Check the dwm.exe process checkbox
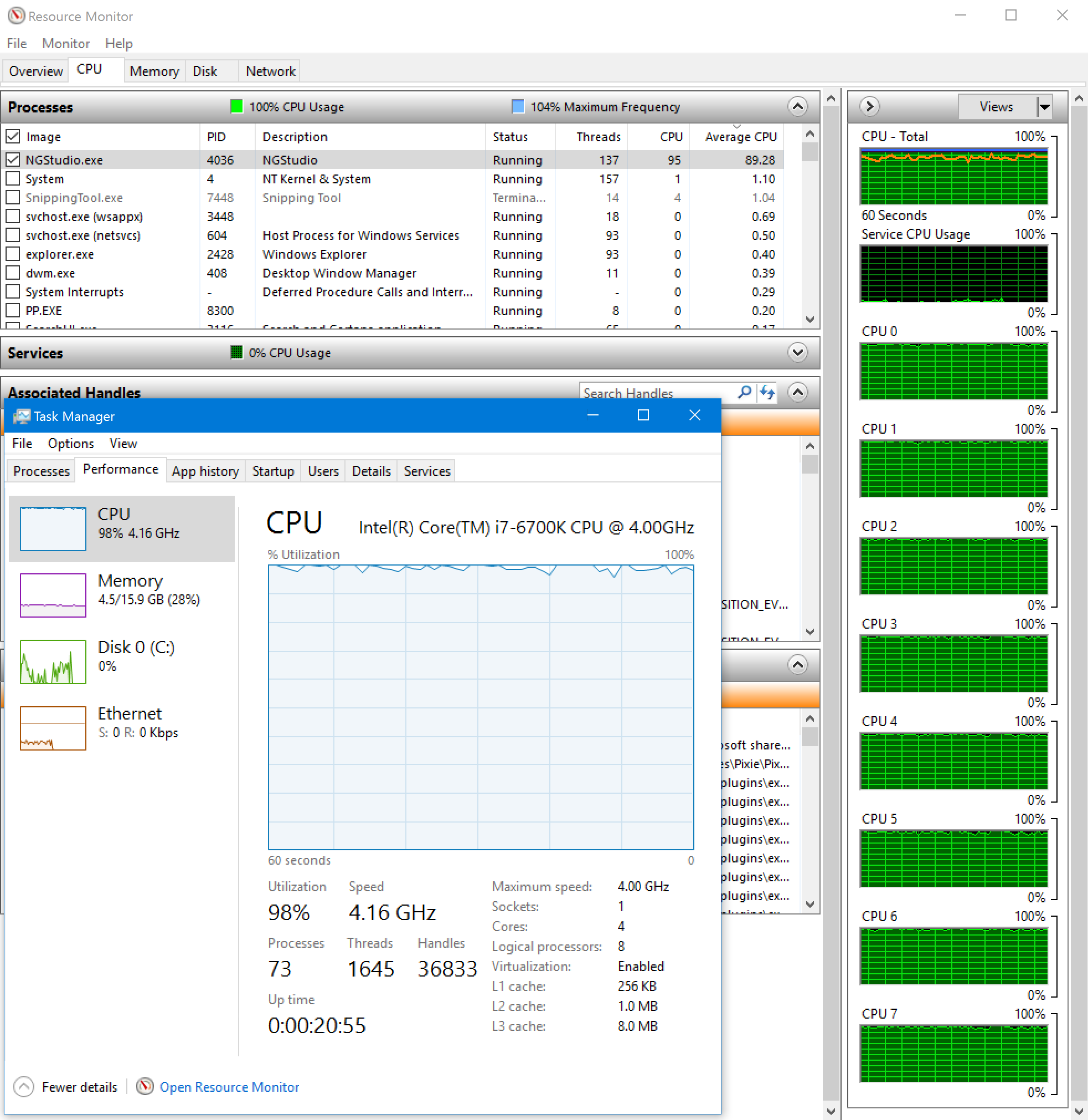Screen dimensions: 1088x1120 tap(13, 273)
